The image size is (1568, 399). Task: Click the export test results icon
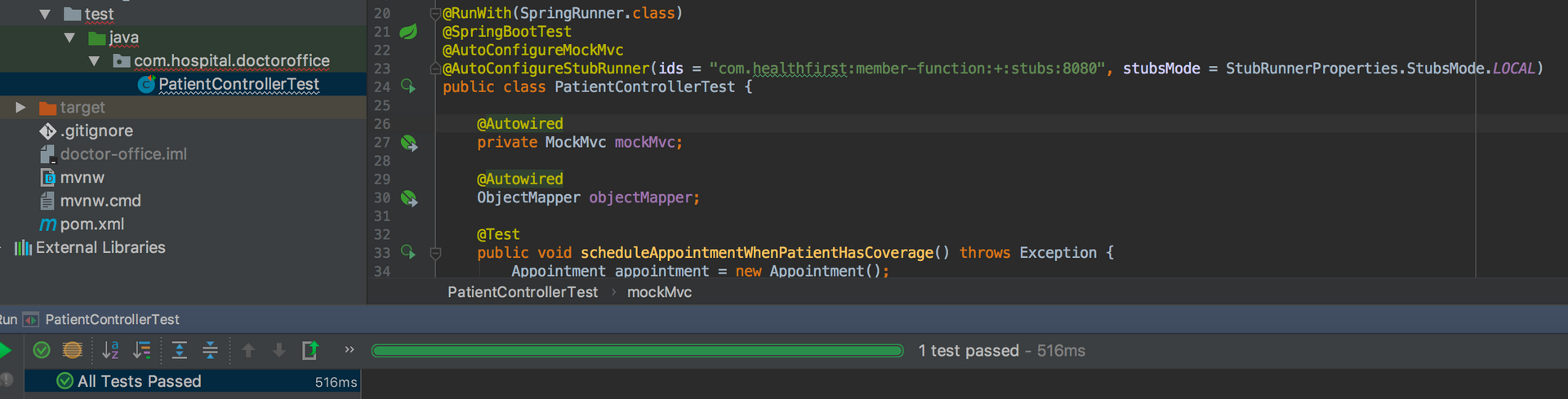tap(310, 350)
